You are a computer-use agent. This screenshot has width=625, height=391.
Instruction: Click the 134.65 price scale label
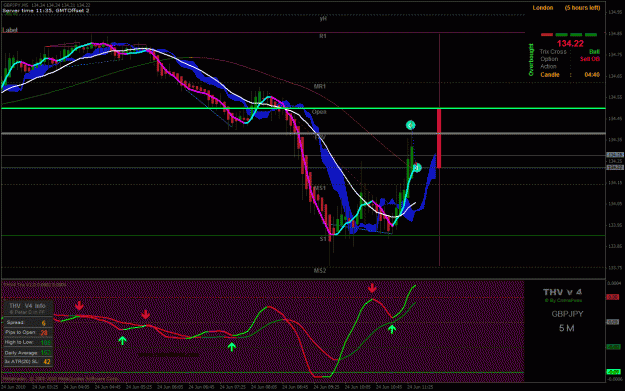point(615,76)
